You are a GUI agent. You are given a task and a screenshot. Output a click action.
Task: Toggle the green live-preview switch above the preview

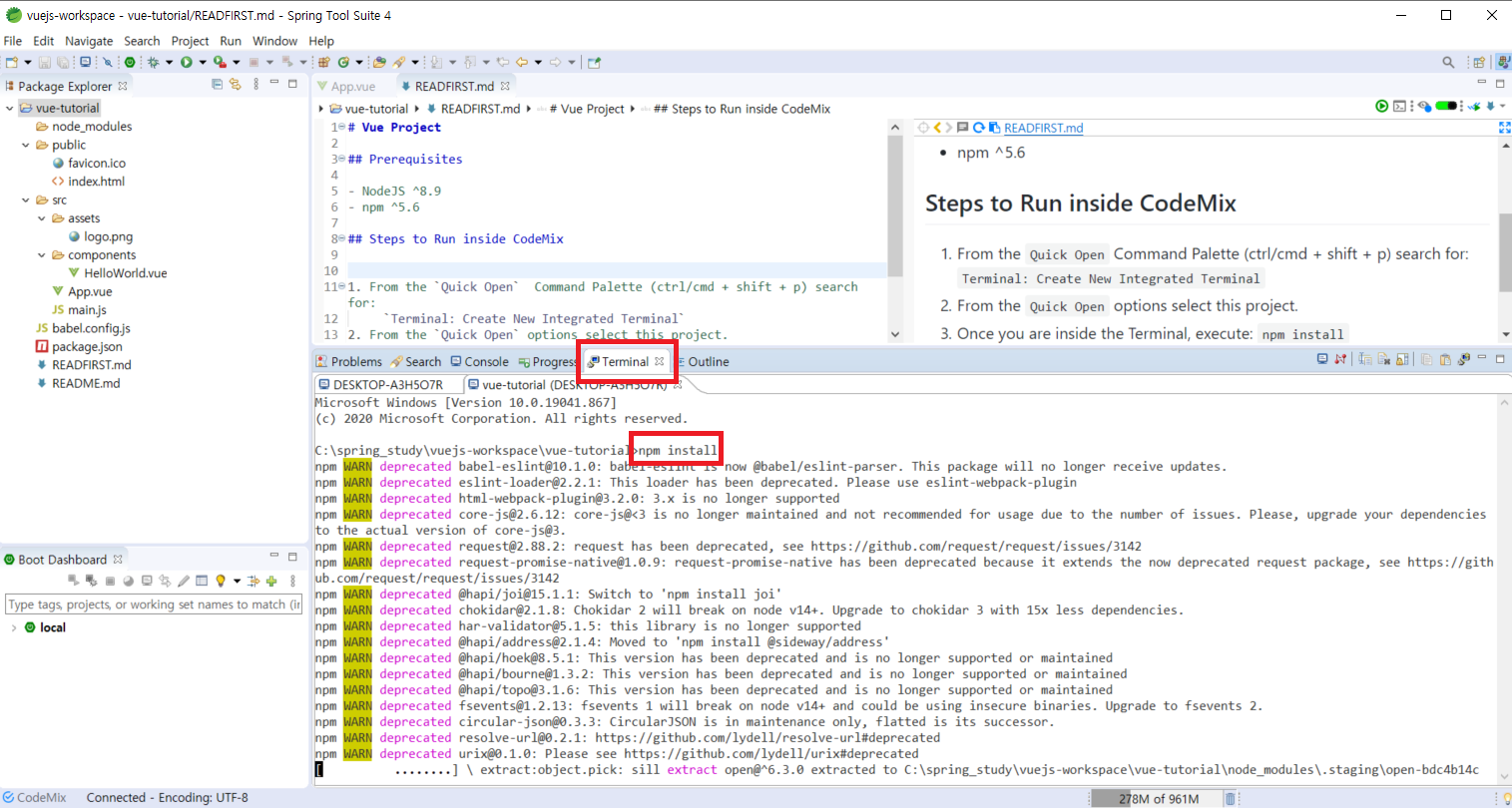tap(1445, 106)
